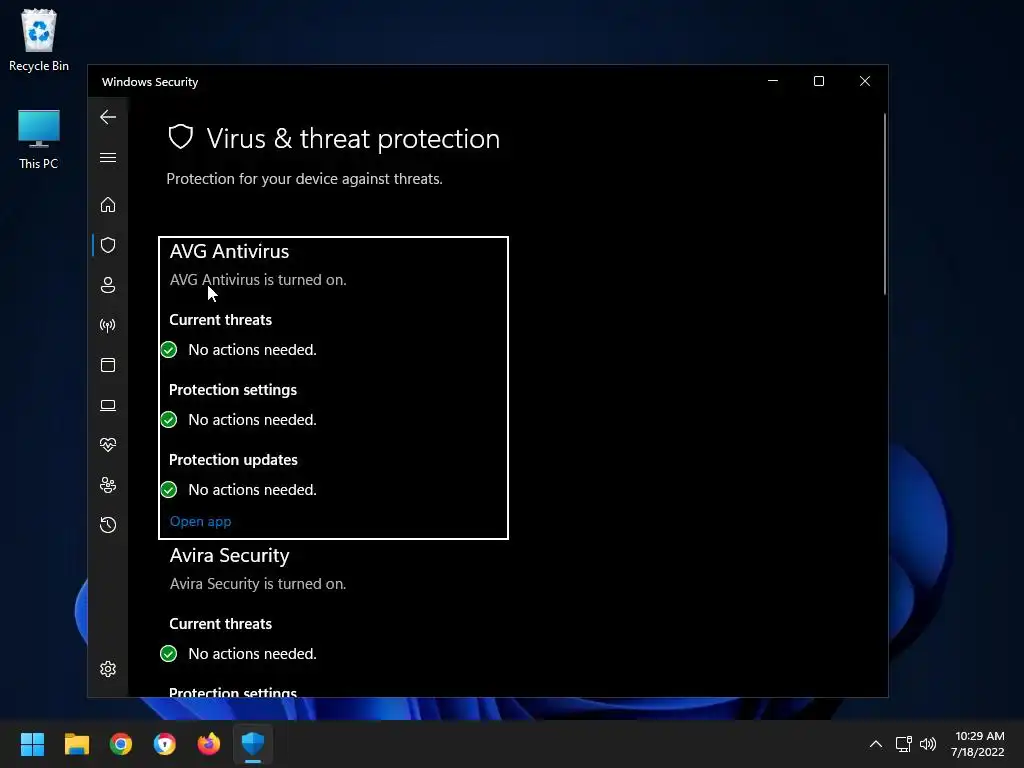Click 'AVG Antivirus is turned on.' text
1024x768 pixels.
pos(258,280)
